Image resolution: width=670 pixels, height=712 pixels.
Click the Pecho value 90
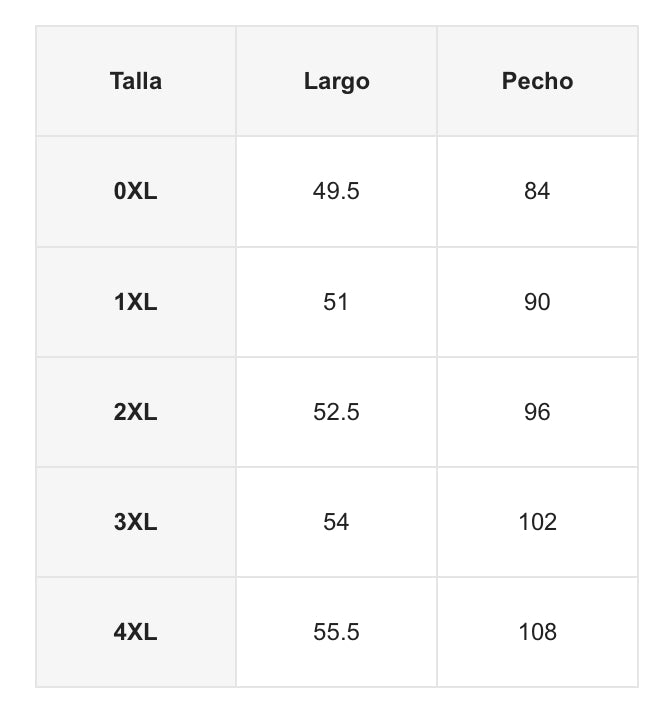point(537,302)
